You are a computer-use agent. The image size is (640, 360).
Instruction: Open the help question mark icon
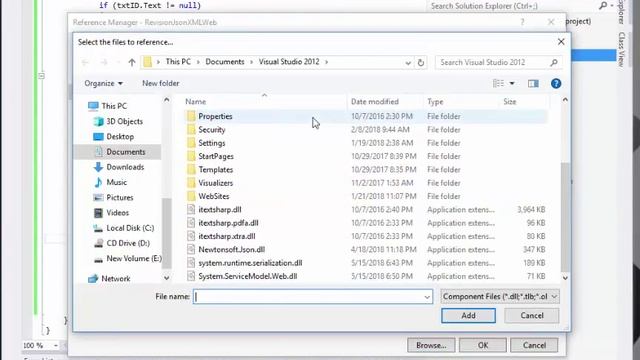[556, 84]
